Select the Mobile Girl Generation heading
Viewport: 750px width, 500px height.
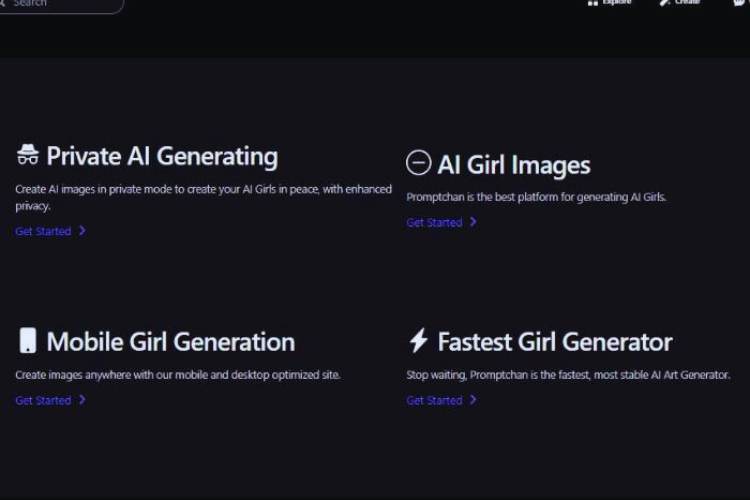point(171,342)
